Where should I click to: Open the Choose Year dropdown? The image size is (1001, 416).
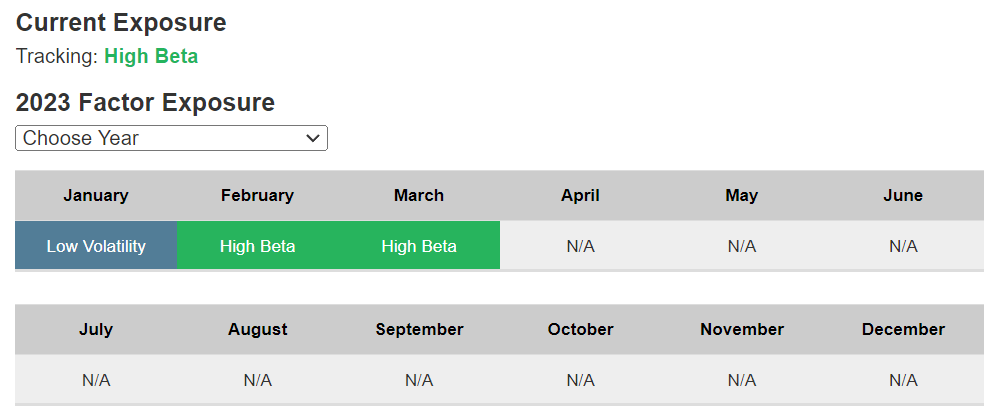[171, 138]
